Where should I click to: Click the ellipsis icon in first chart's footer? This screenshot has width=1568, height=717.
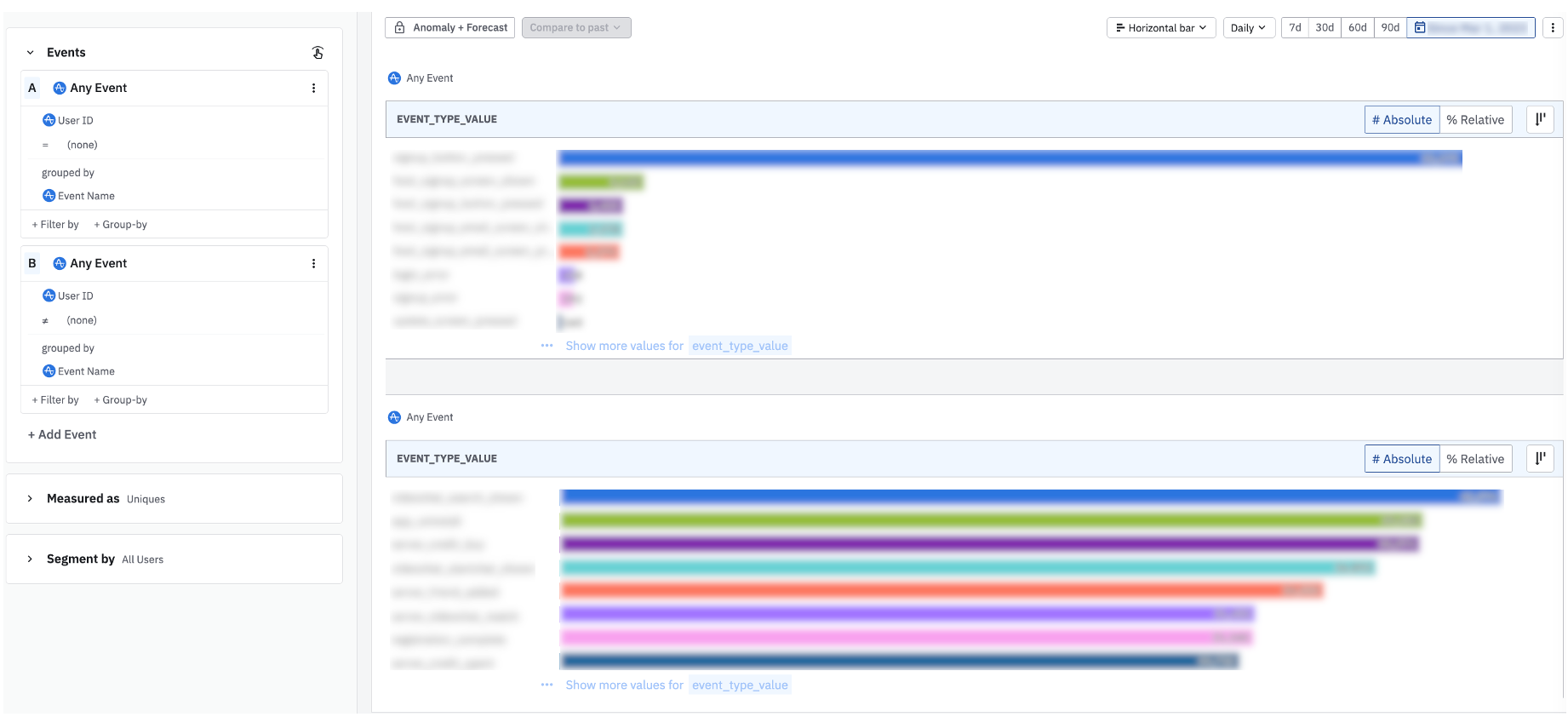tap(547, 346)
